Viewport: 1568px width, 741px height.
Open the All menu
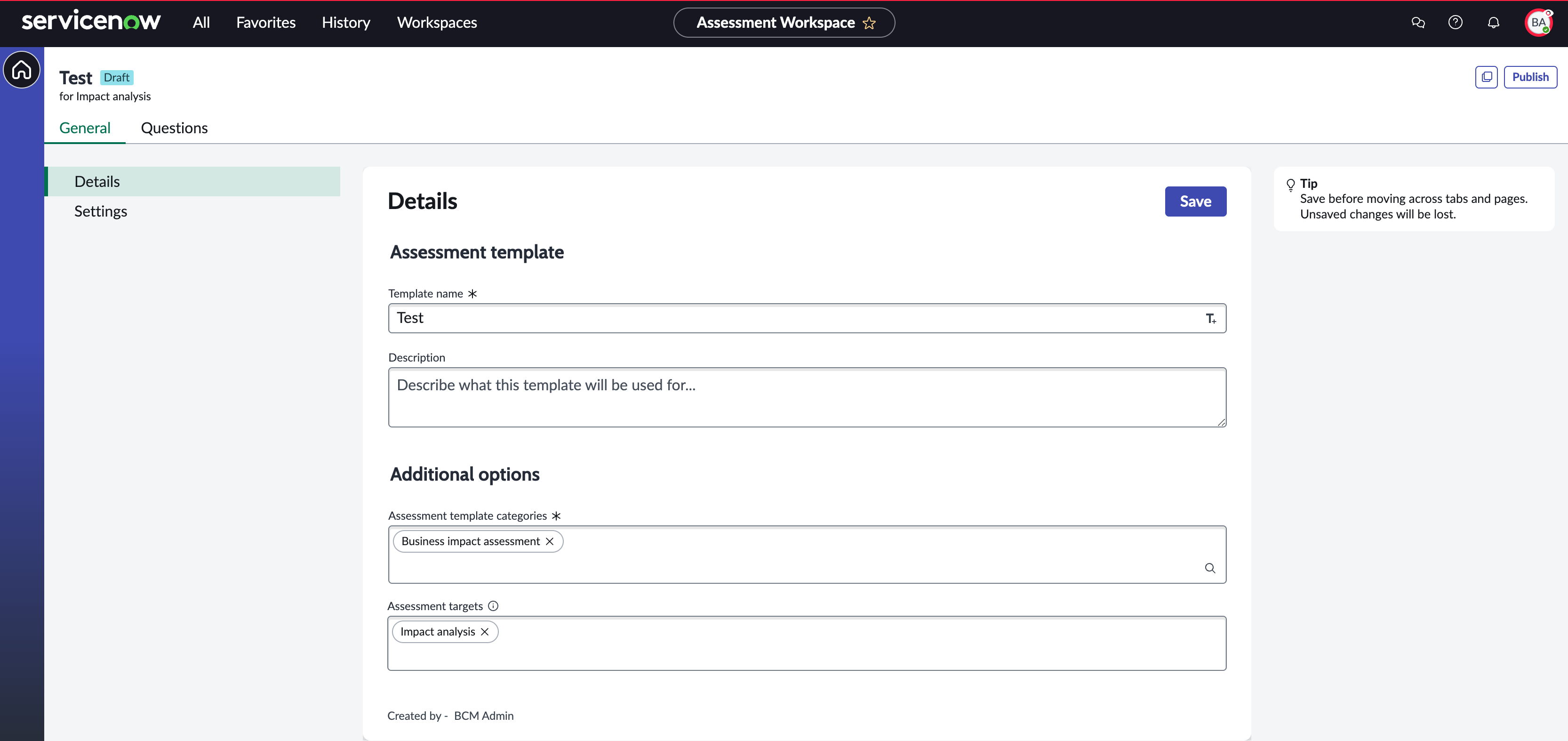click(201, 23)
